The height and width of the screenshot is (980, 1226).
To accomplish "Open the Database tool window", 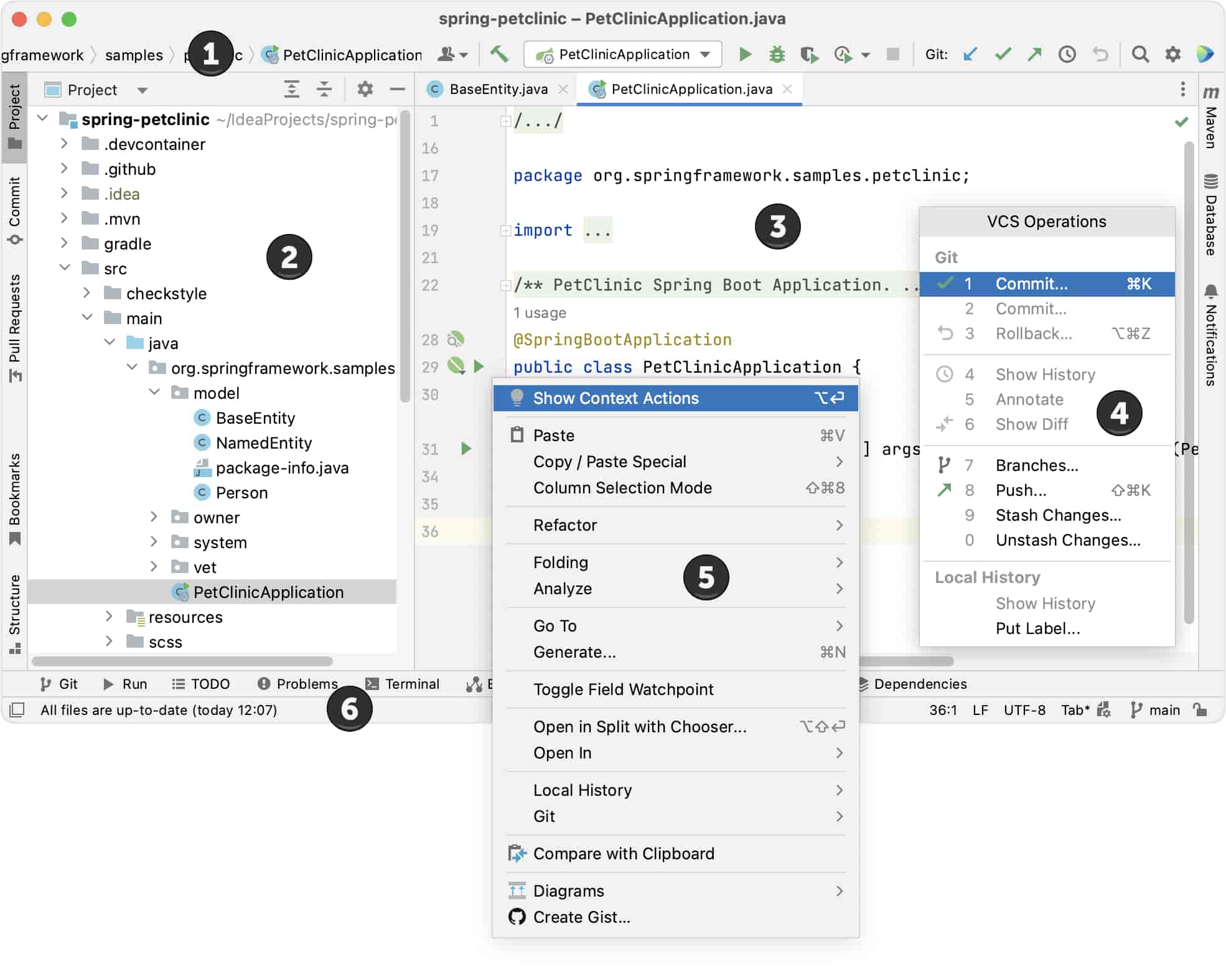I will pyautogui.click(x=1210, y=215).
